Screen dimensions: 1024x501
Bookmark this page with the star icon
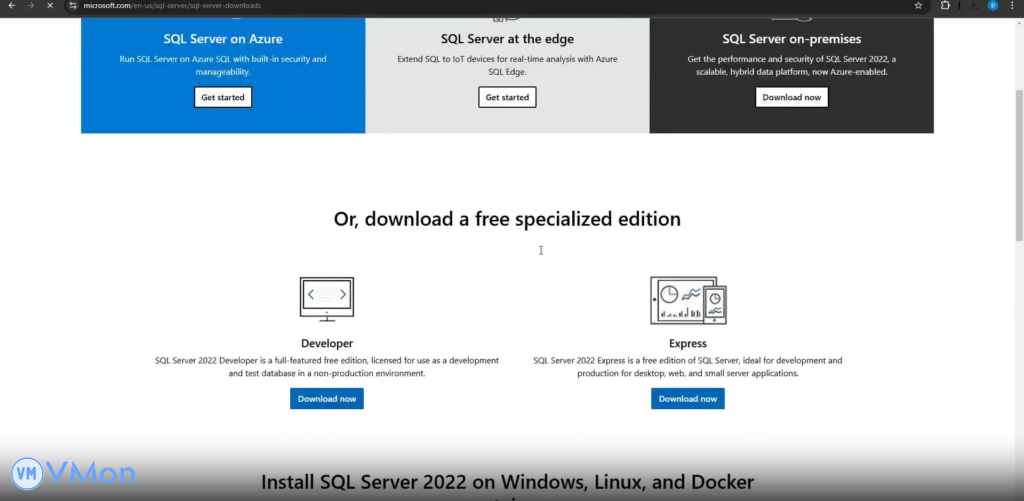coord(918,5)
